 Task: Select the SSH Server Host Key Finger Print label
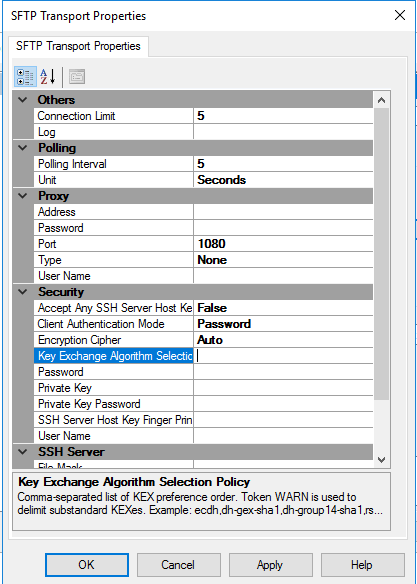click(114, 420)
